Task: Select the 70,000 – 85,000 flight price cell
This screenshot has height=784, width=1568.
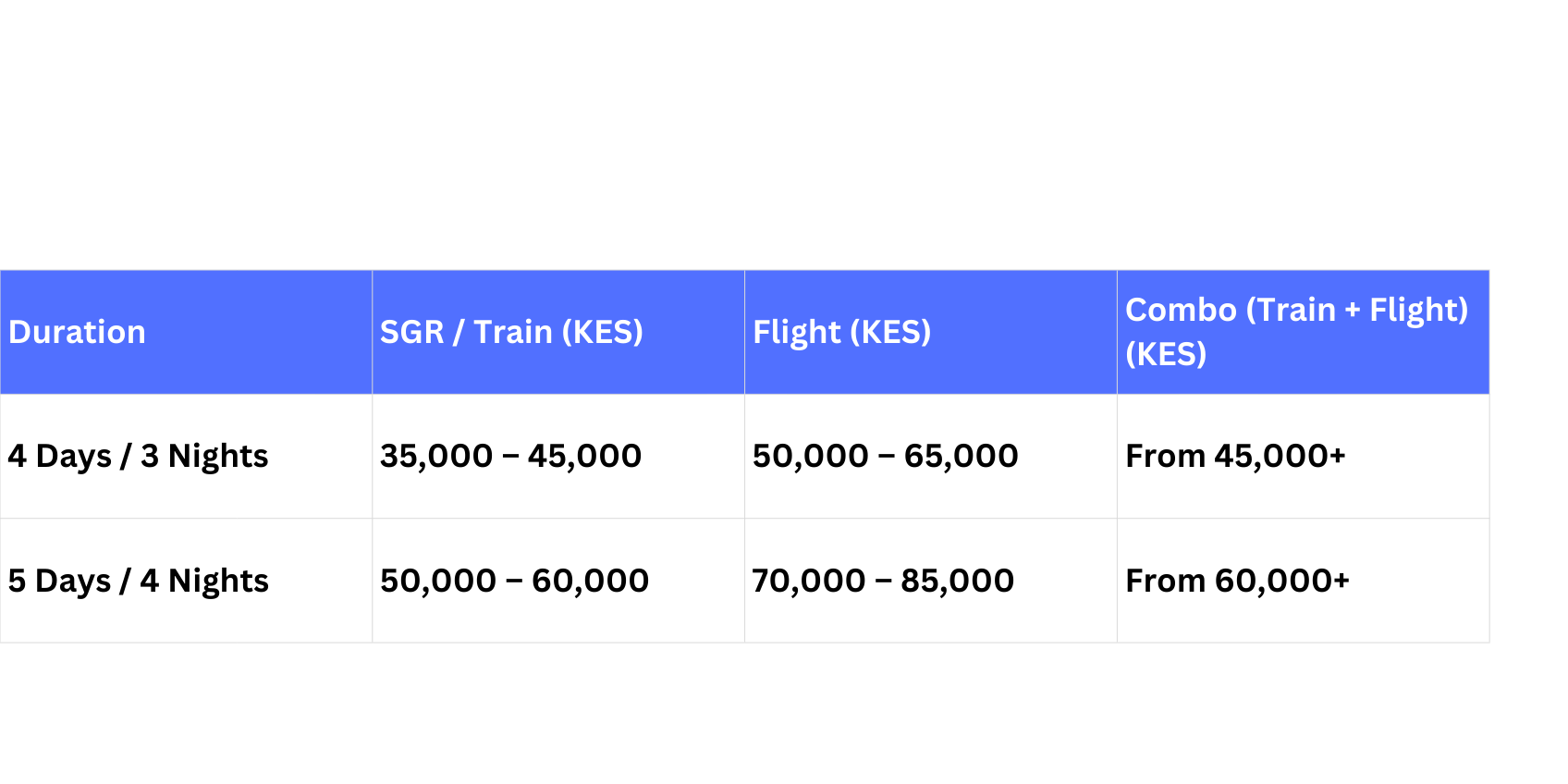Action: (x=883, y=581)
